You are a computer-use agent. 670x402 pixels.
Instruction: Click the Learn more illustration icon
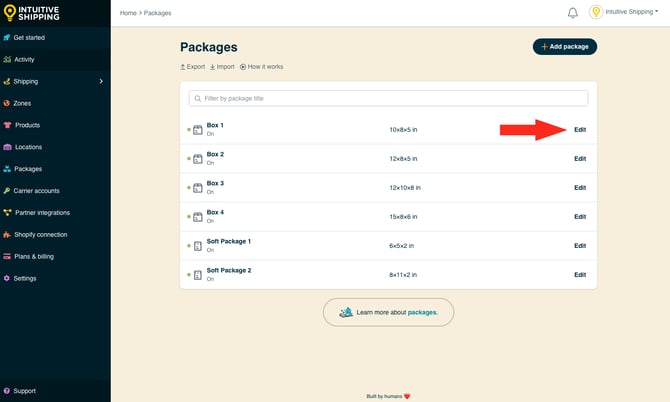point(346,312)
